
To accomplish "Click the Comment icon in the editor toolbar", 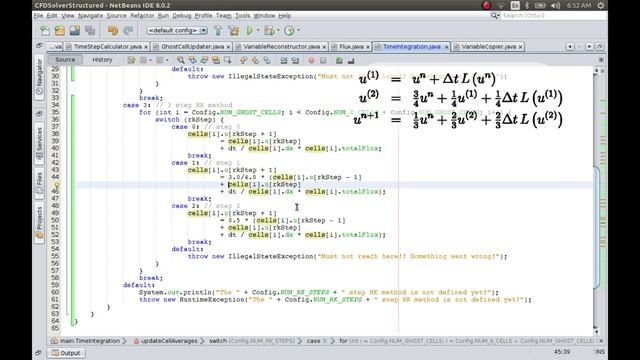I will (x=339, y=60).
